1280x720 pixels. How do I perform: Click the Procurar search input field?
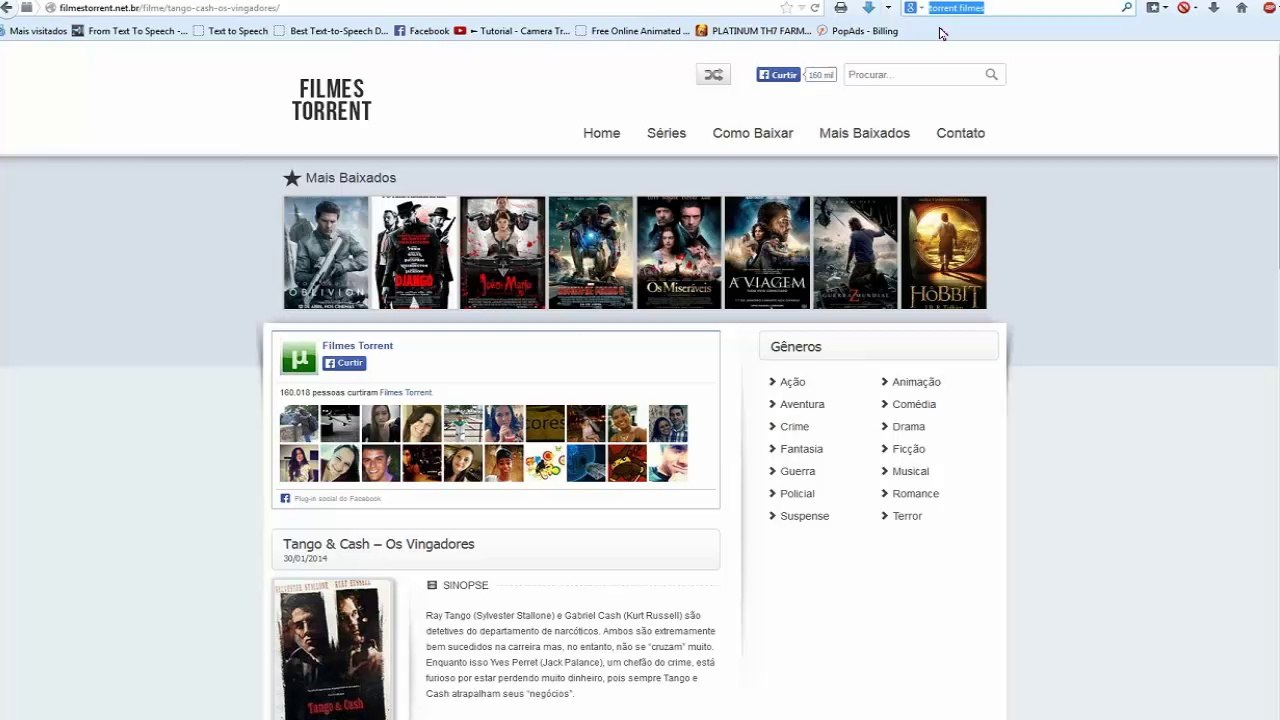click(x=913, y=74)
